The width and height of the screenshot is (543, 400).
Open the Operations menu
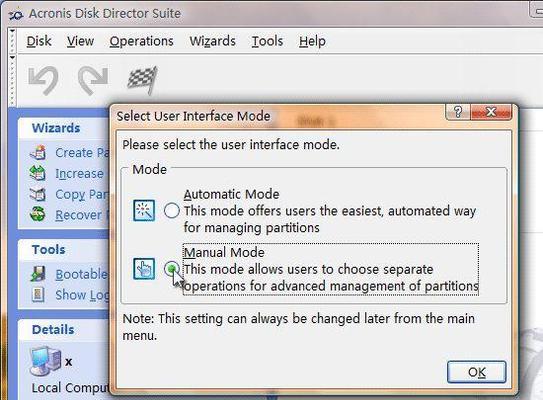tap(141, 42)
